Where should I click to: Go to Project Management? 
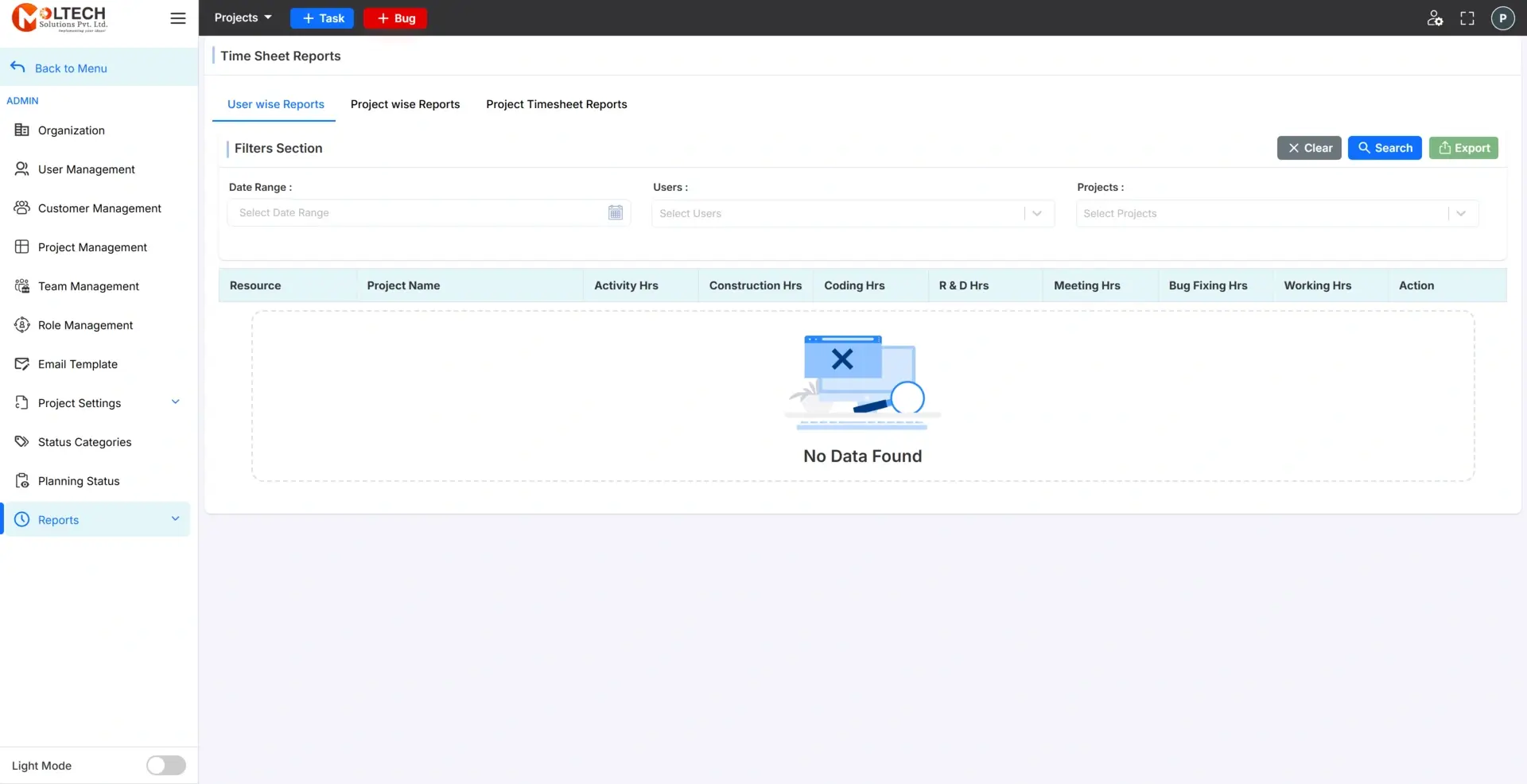pyautogui.click(x=92, y=246)
